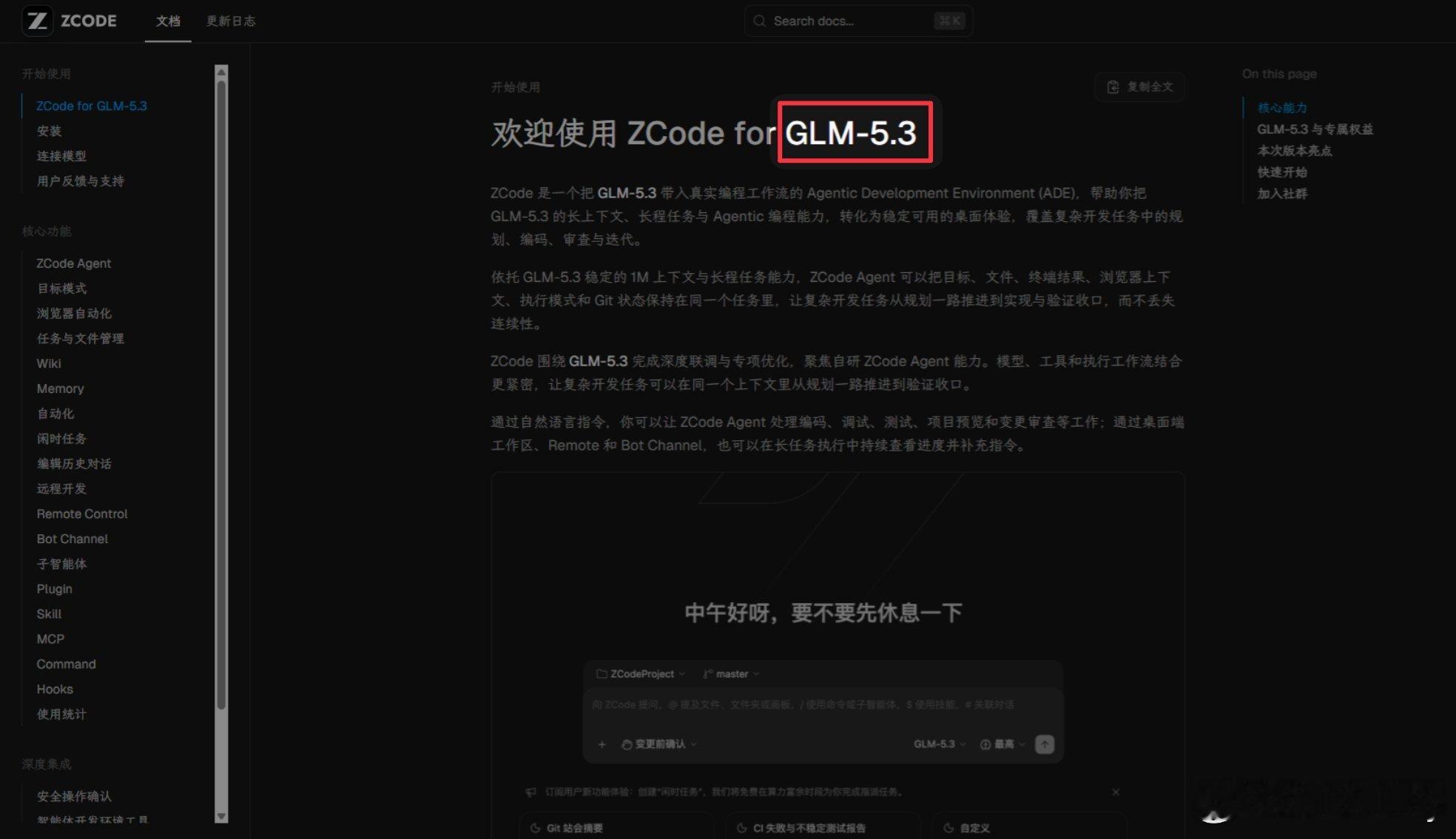Click the git branch icon beside master
The height and width of the screenshot is (839, 1456).
coord(707,674)
